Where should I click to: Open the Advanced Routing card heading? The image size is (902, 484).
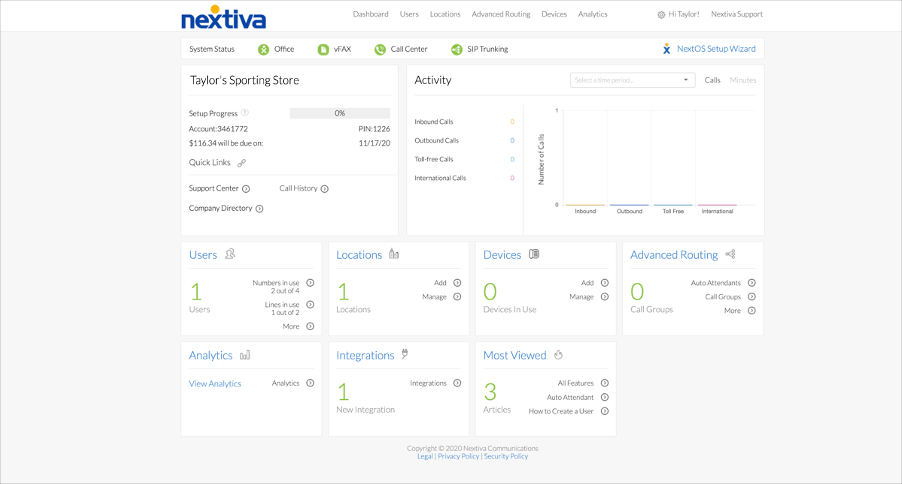(674, 255)
